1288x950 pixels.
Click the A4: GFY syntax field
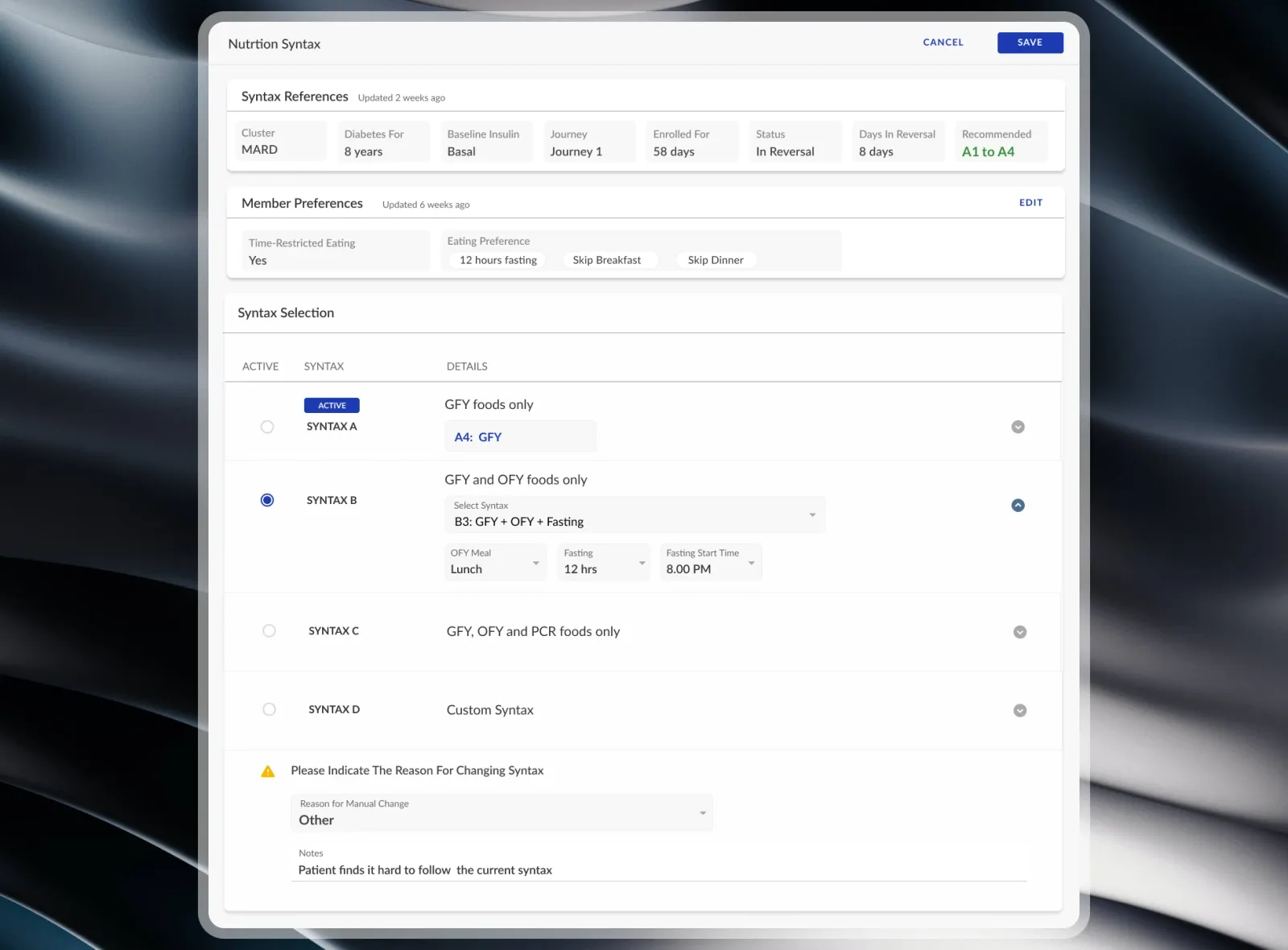pyautogui.click(x=520, y=436)
